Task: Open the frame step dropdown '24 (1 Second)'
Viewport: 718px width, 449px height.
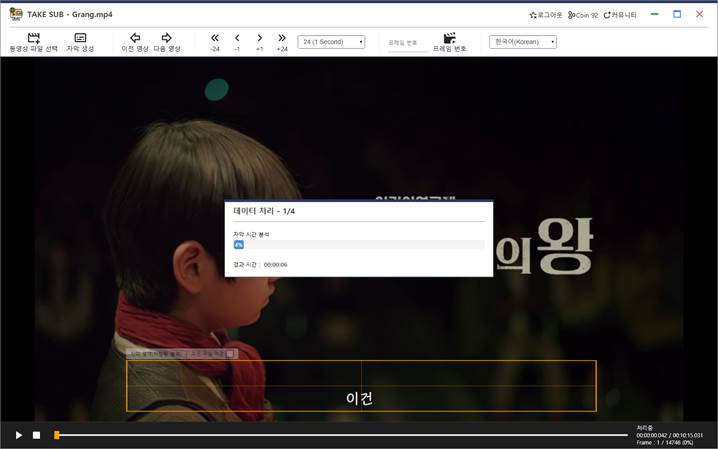Action: click(331, 42)
